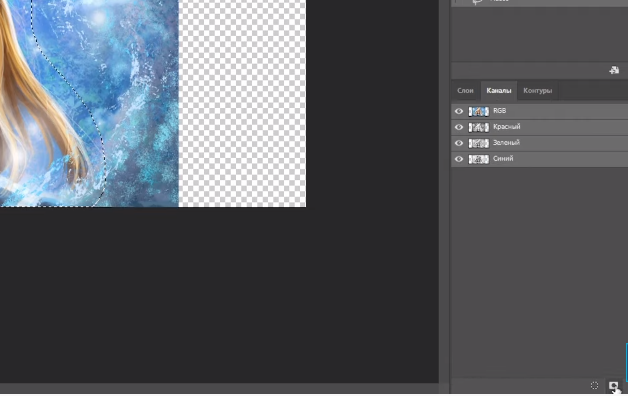Click the transparent checkerboard area of the canvas

pos(242,103)
